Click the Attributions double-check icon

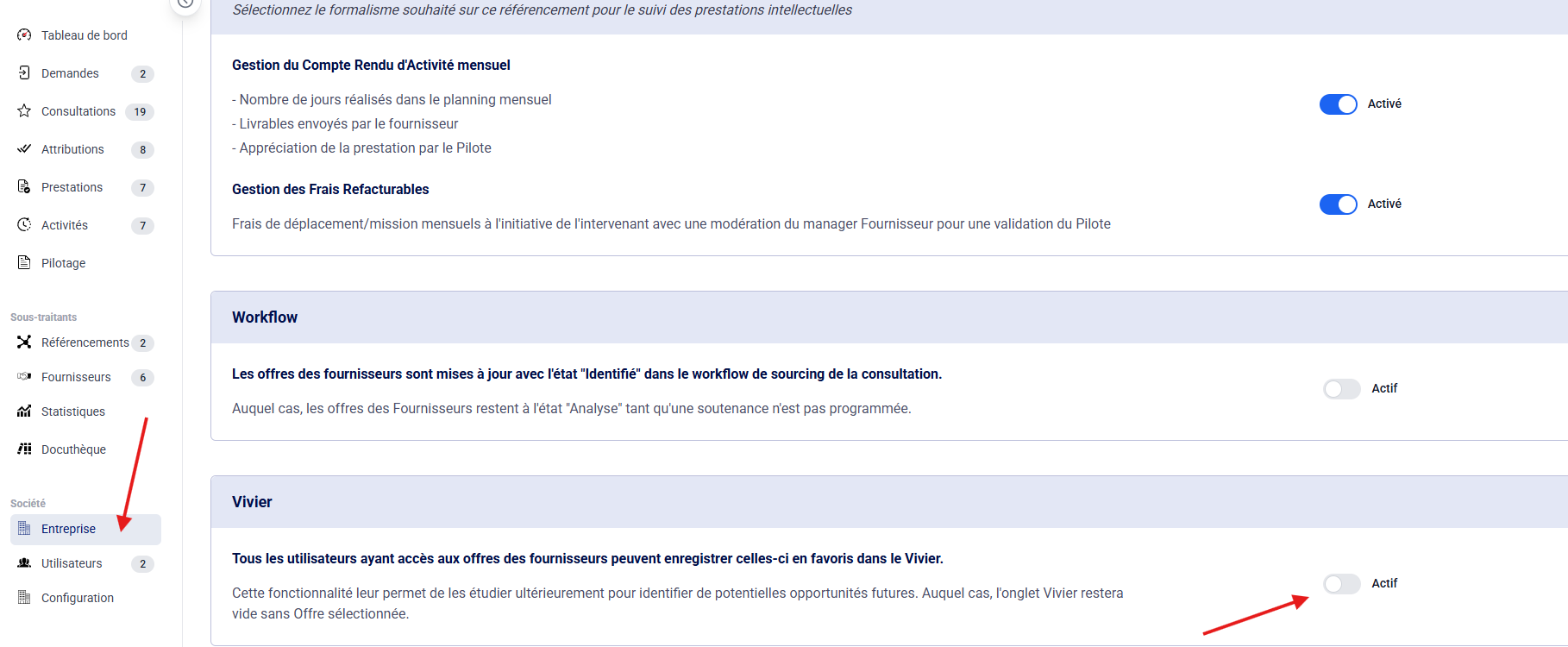(24, 149)
